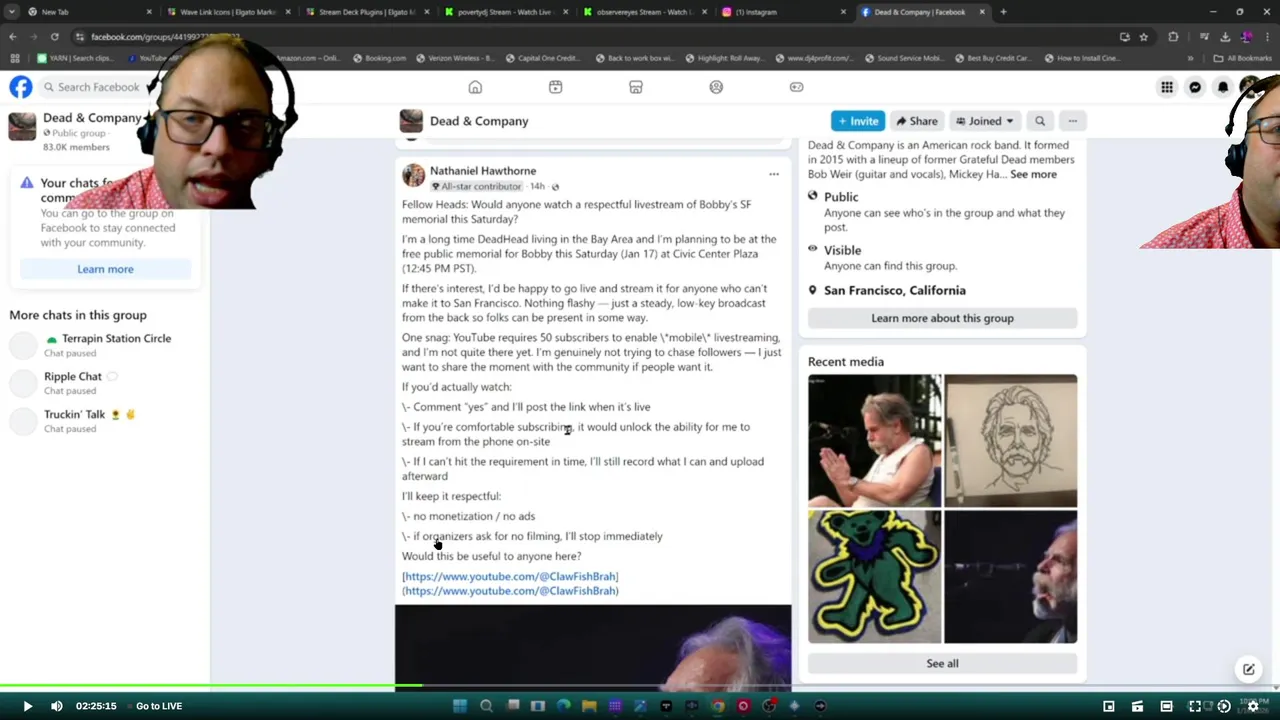Open the Windows Start button
Viewport: 1280px width, 720px height.
click(x=460, y=706)
